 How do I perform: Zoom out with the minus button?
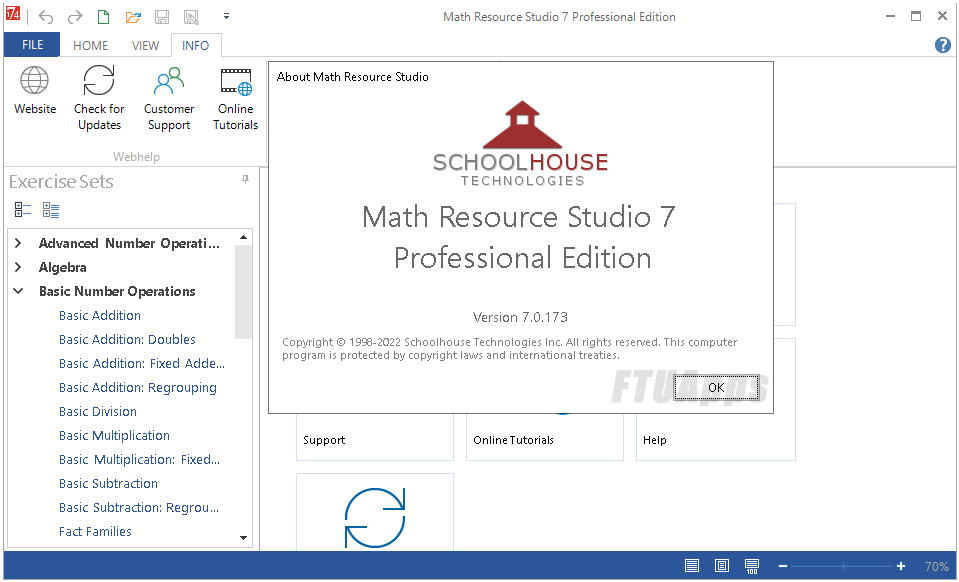(x=783, y=566)
